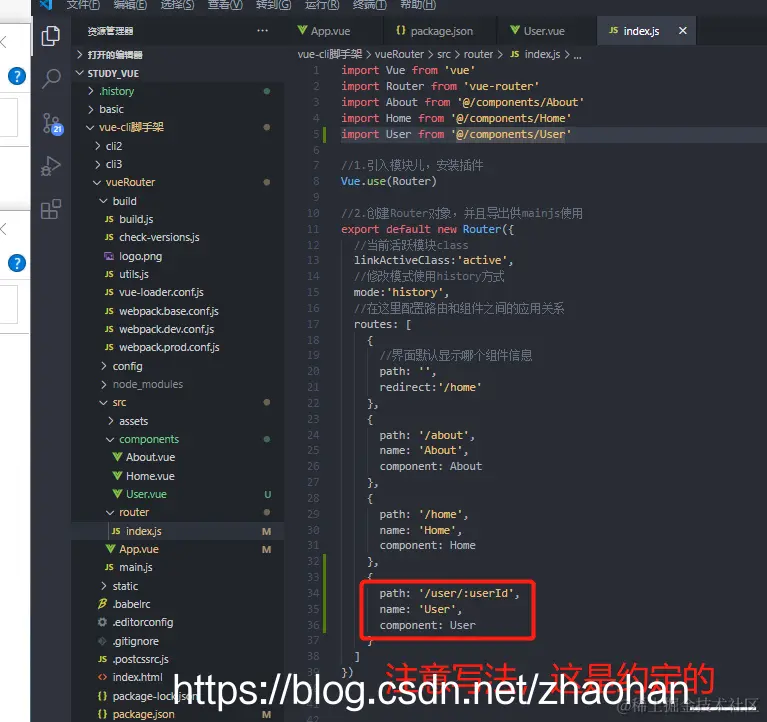The width and height of the screenshot is (767, 722).
Task: Click src in the breadcrumb path
Action: click(x=444, y=54)
